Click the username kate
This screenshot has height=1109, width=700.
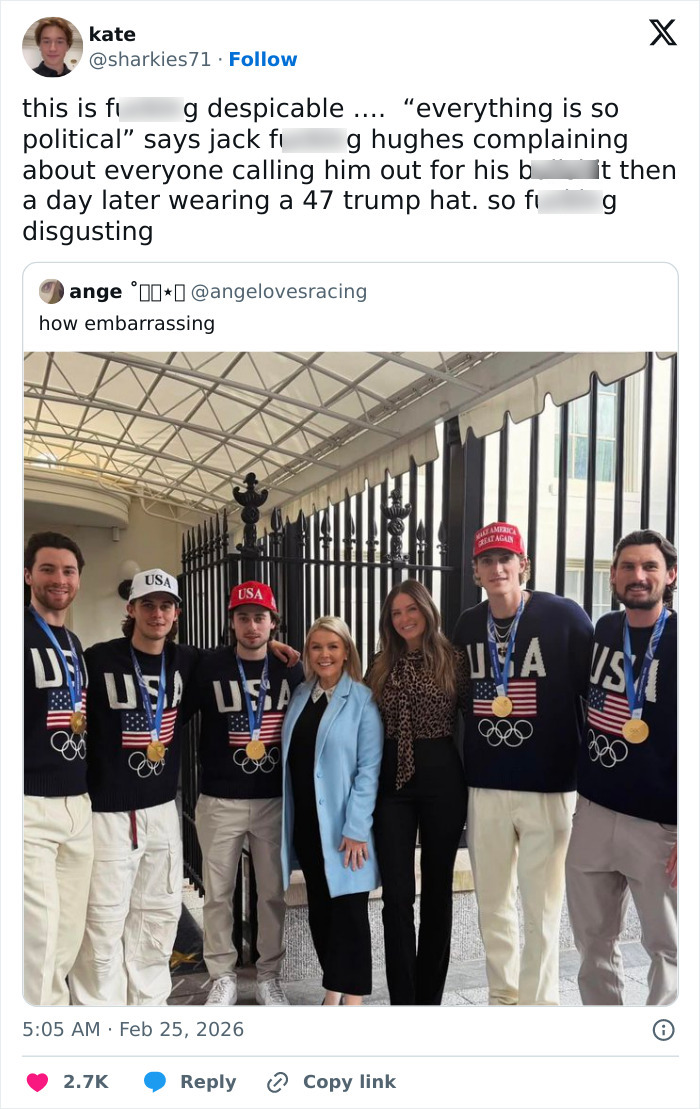(x=113, y=34)
